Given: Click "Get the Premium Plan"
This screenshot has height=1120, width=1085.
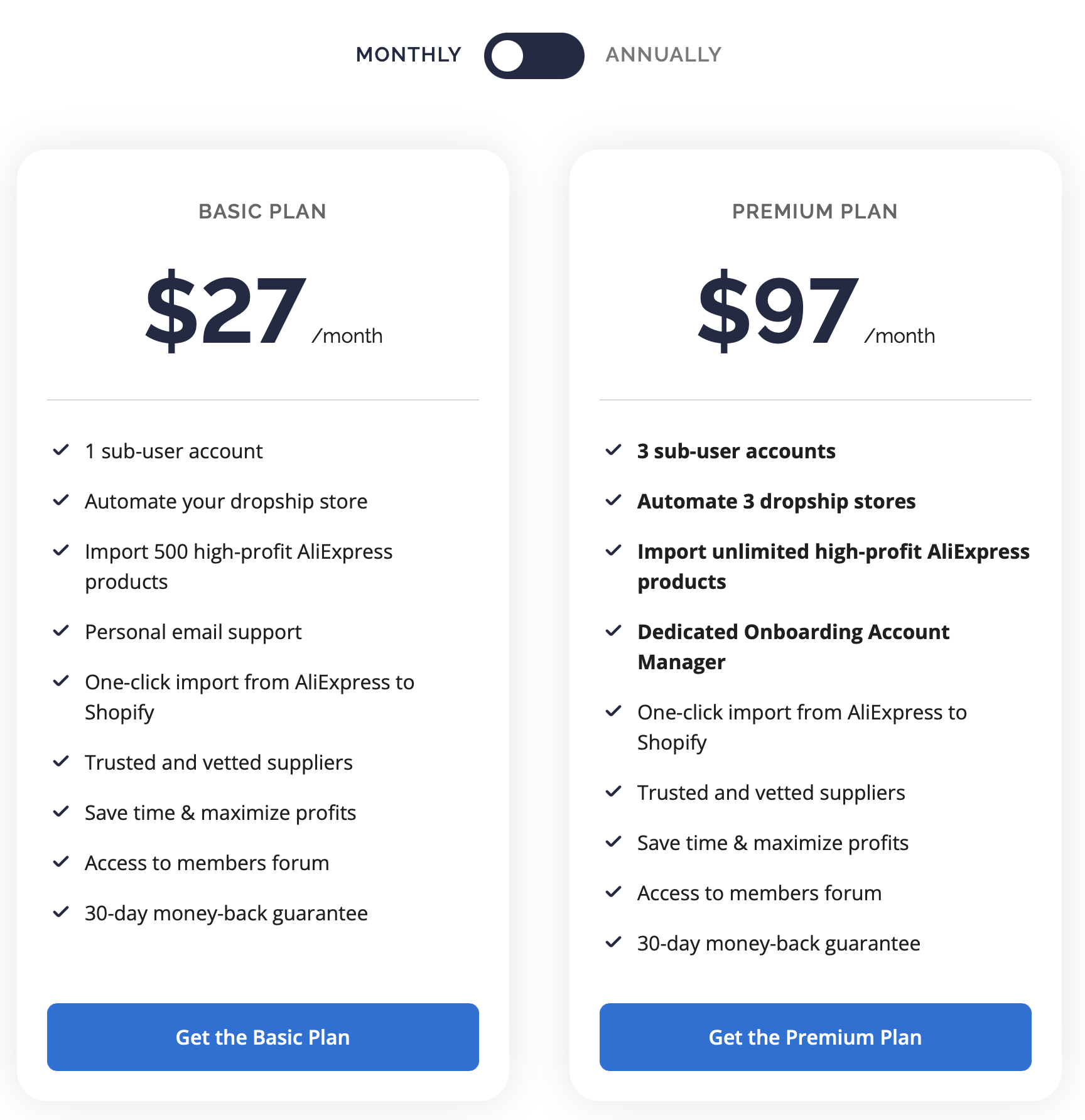Looking at the screenshot, I should (x=815, y=1037).
